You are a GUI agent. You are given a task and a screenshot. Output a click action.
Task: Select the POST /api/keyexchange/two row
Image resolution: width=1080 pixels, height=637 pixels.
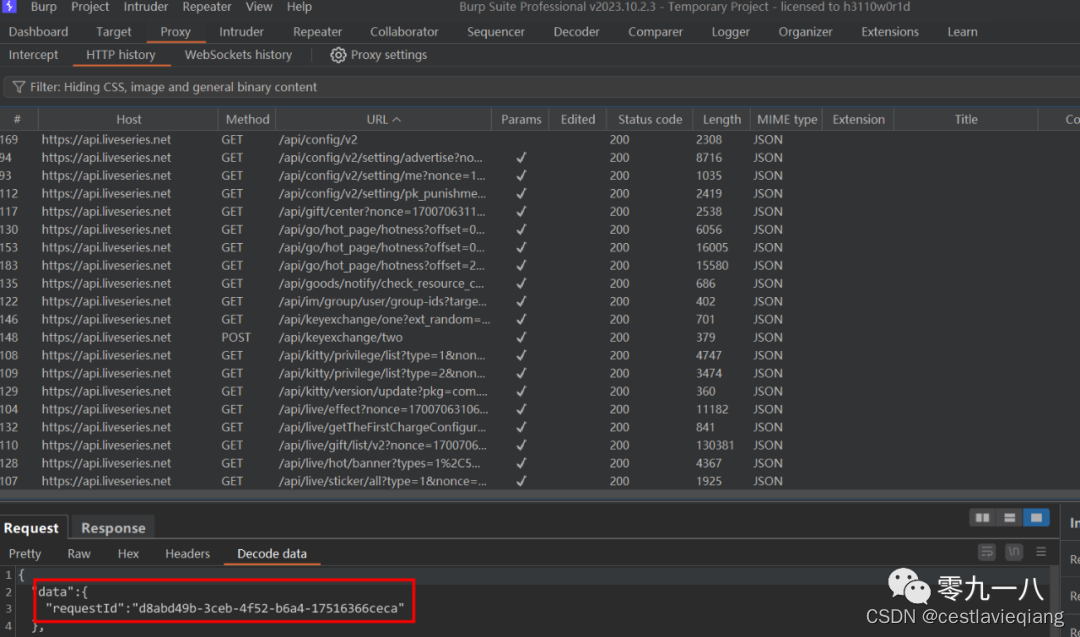pos(540,337)
